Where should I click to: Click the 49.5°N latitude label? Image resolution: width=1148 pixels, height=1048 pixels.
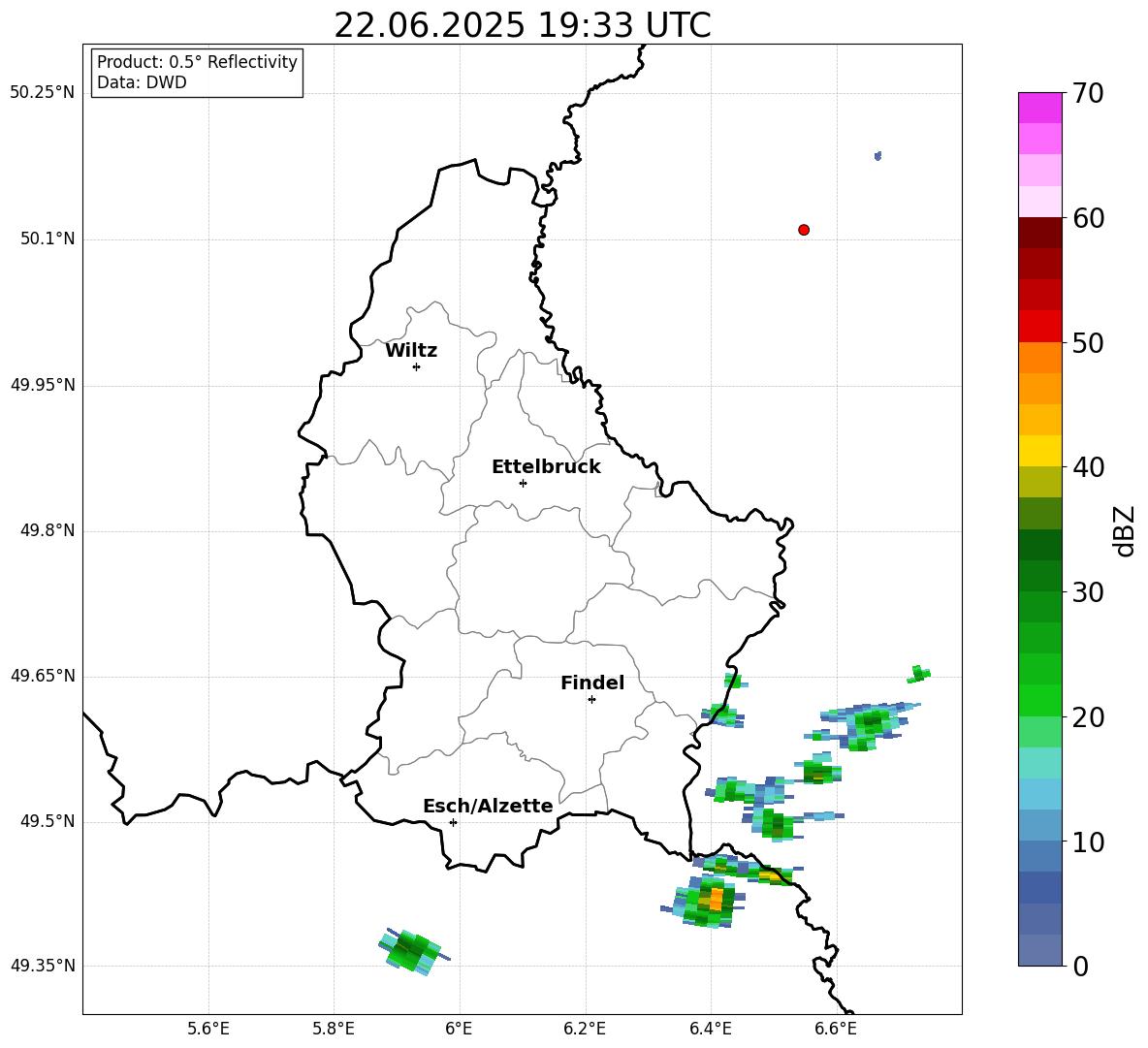point(48,821)
